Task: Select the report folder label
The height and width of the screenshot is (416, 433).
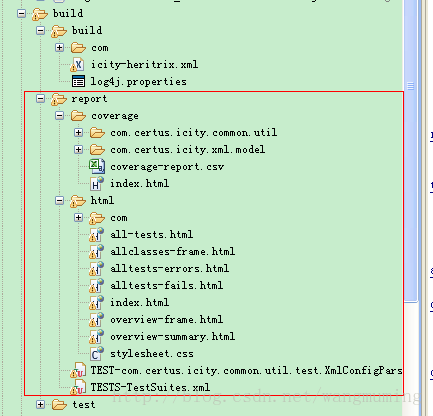Action: [89, 99]
